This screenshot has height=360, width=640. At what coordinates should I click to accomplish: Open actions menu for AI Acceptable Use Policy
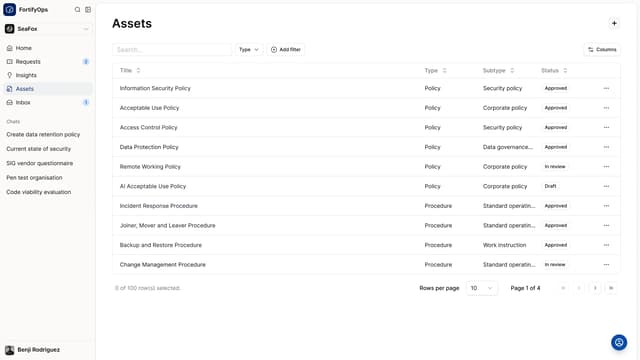point(606,186)
